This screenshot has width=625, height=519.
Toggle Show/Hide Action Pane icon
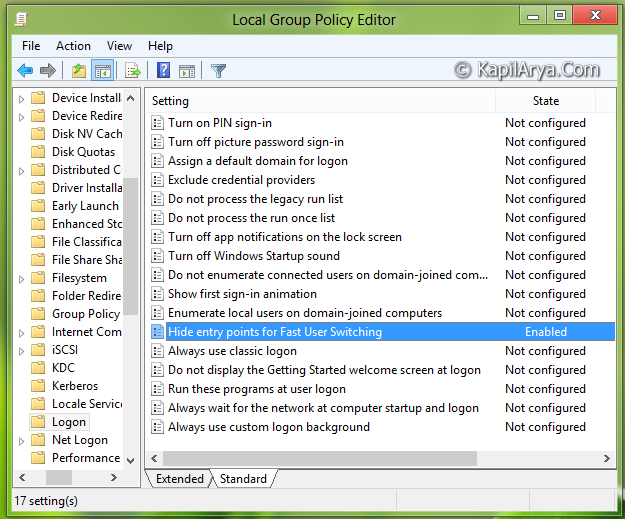point(186,70)
